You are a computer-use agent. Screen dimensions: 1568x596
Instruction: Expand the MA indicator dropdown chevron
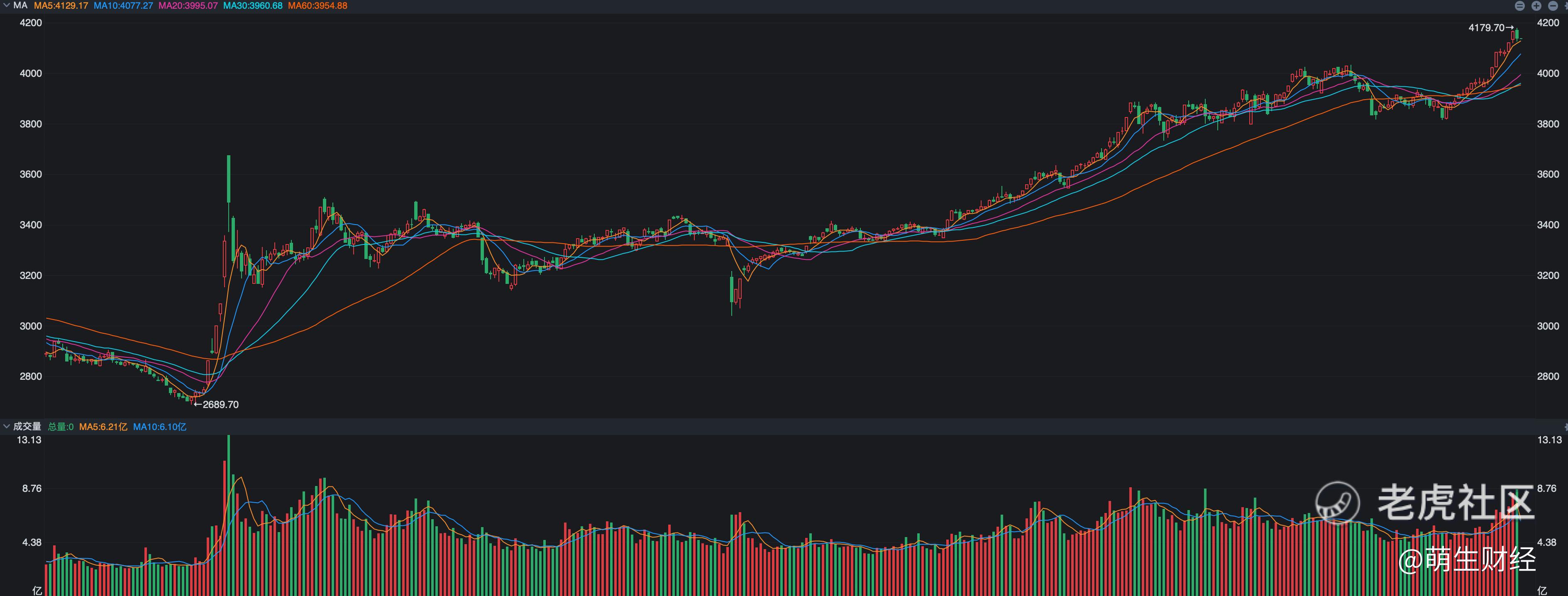point(6,5)
